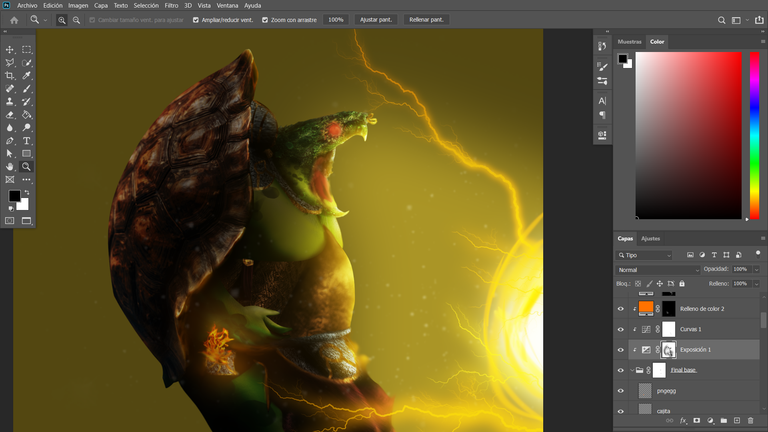
Task: Select the Move tool
Action: (10, 50)
